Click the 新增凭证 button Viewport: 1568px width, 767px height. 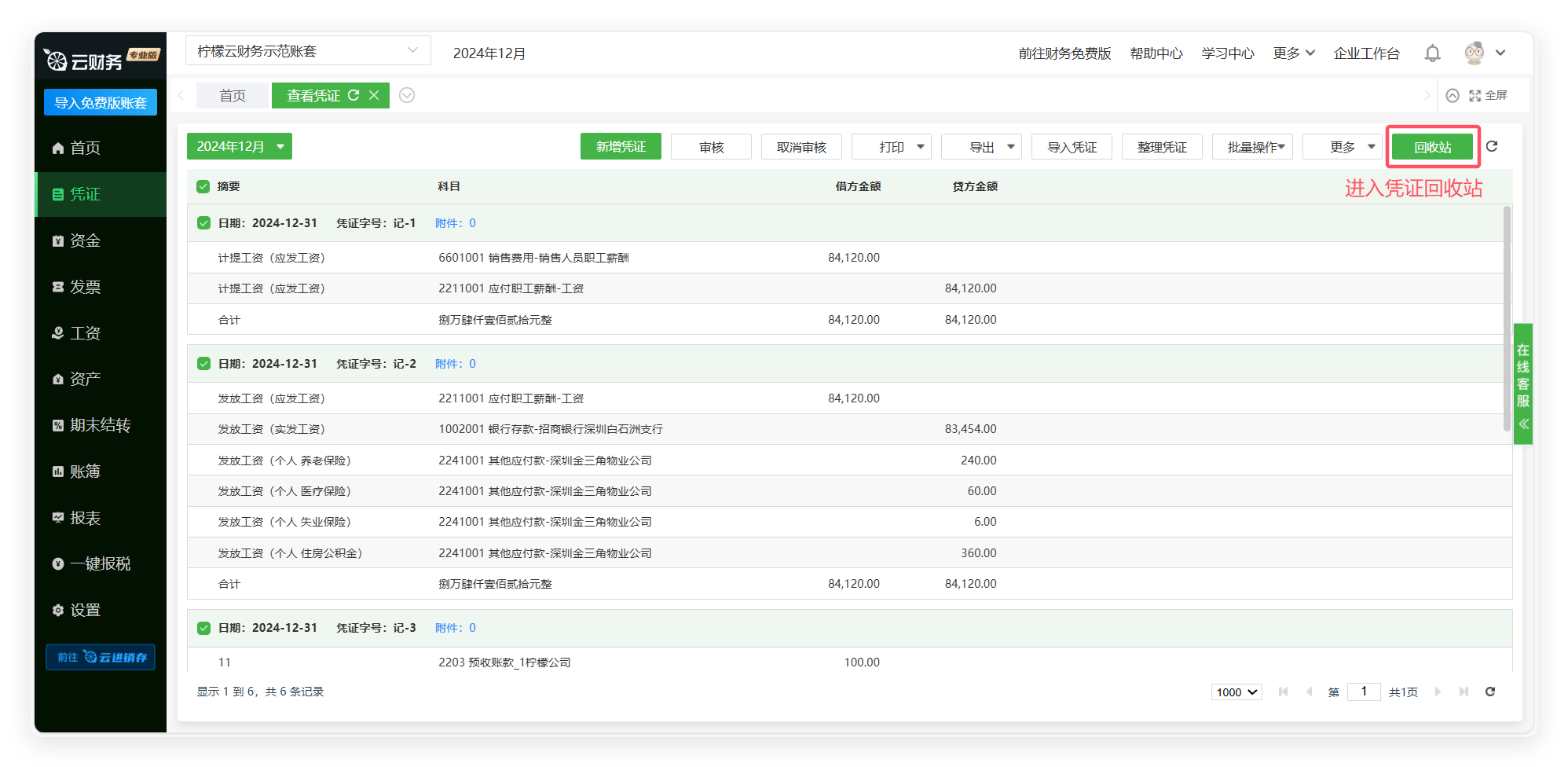(x=621, y=146)
